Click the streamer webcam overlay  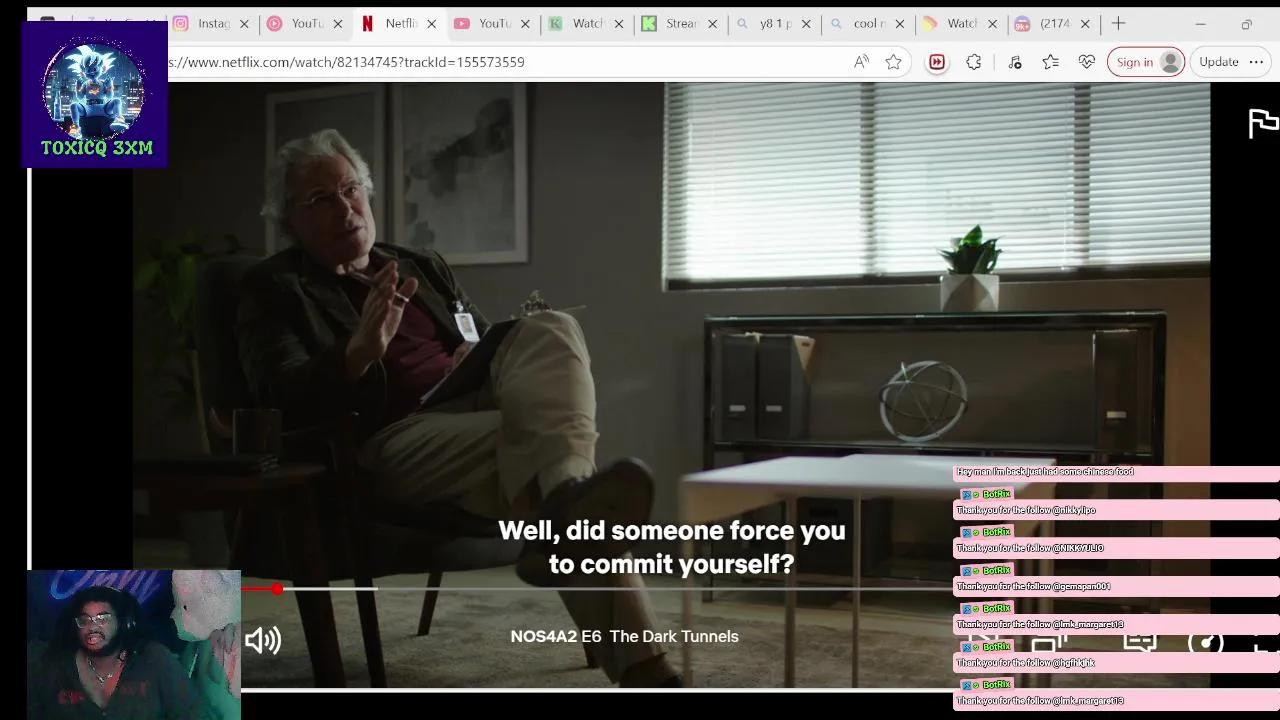pos(134,645)
